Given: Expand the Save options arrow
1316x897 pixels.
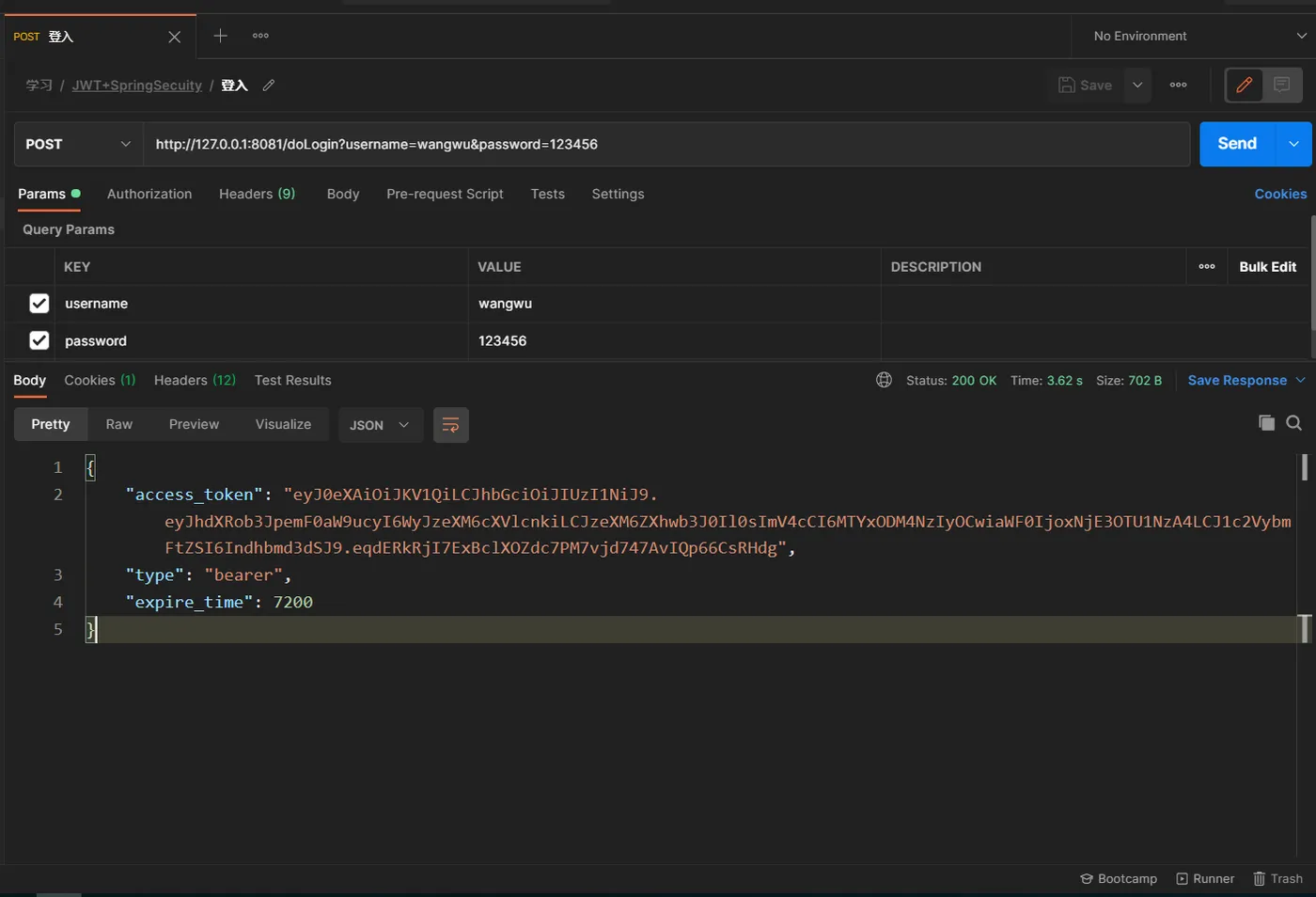Looking at the screenshot, I should [1137, 86].
